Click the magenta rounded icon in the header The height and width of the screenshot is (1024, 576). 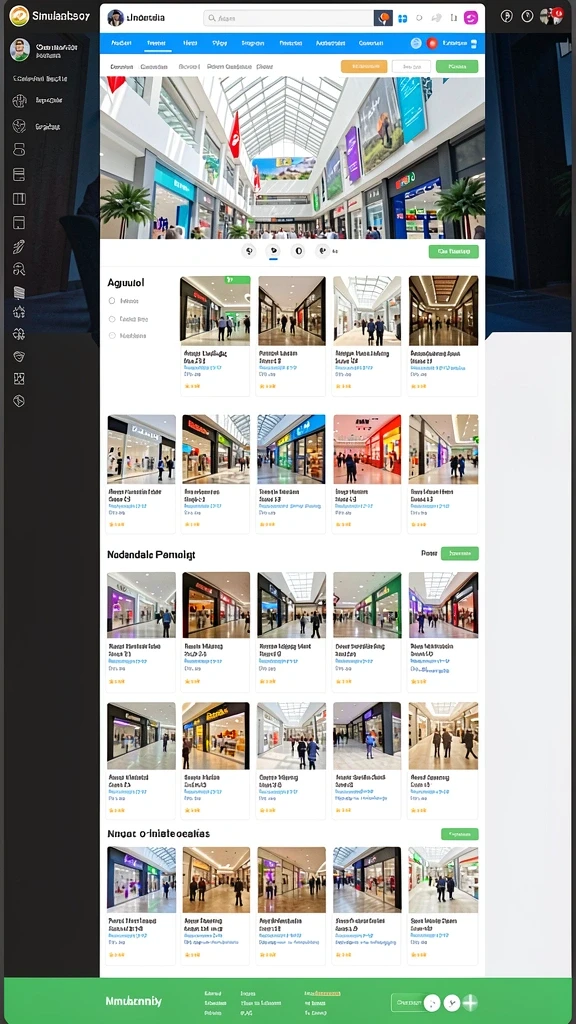coord(471,18)
